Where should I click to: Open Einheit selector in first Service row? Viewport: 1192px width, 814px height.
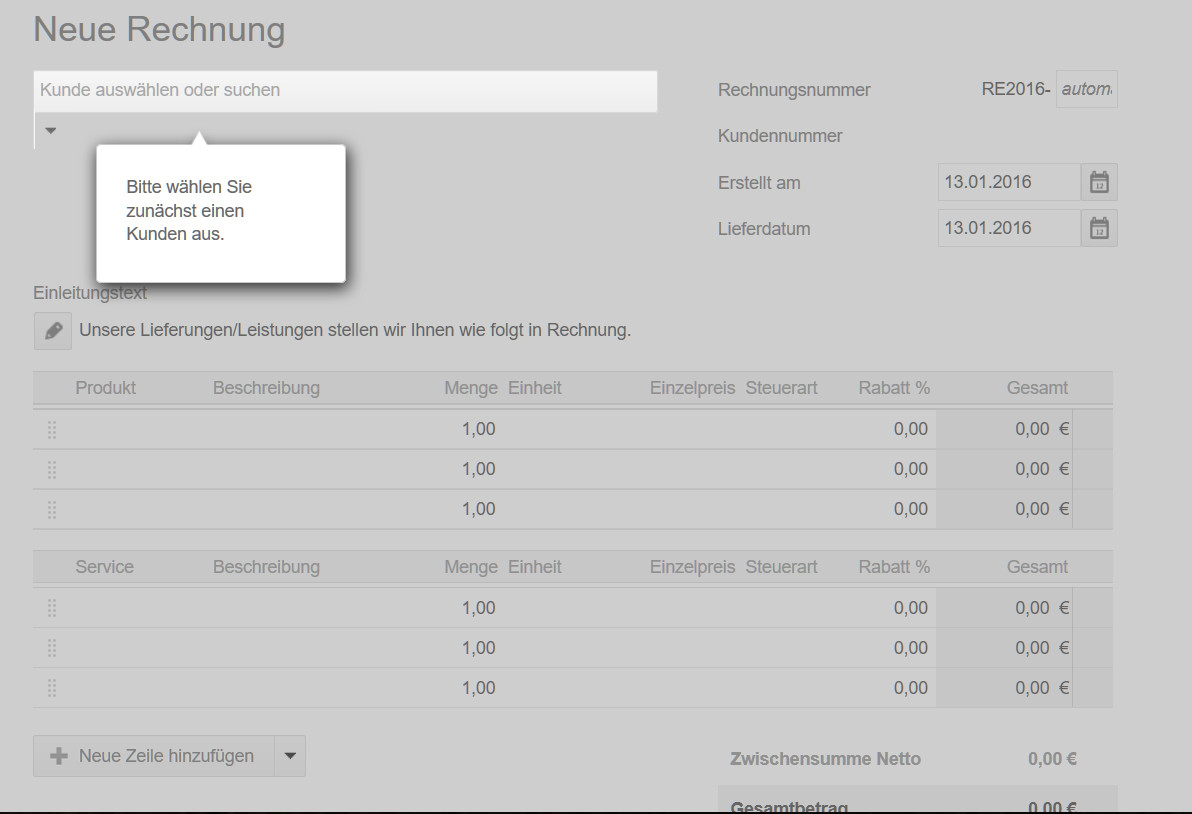click(535, 607)
